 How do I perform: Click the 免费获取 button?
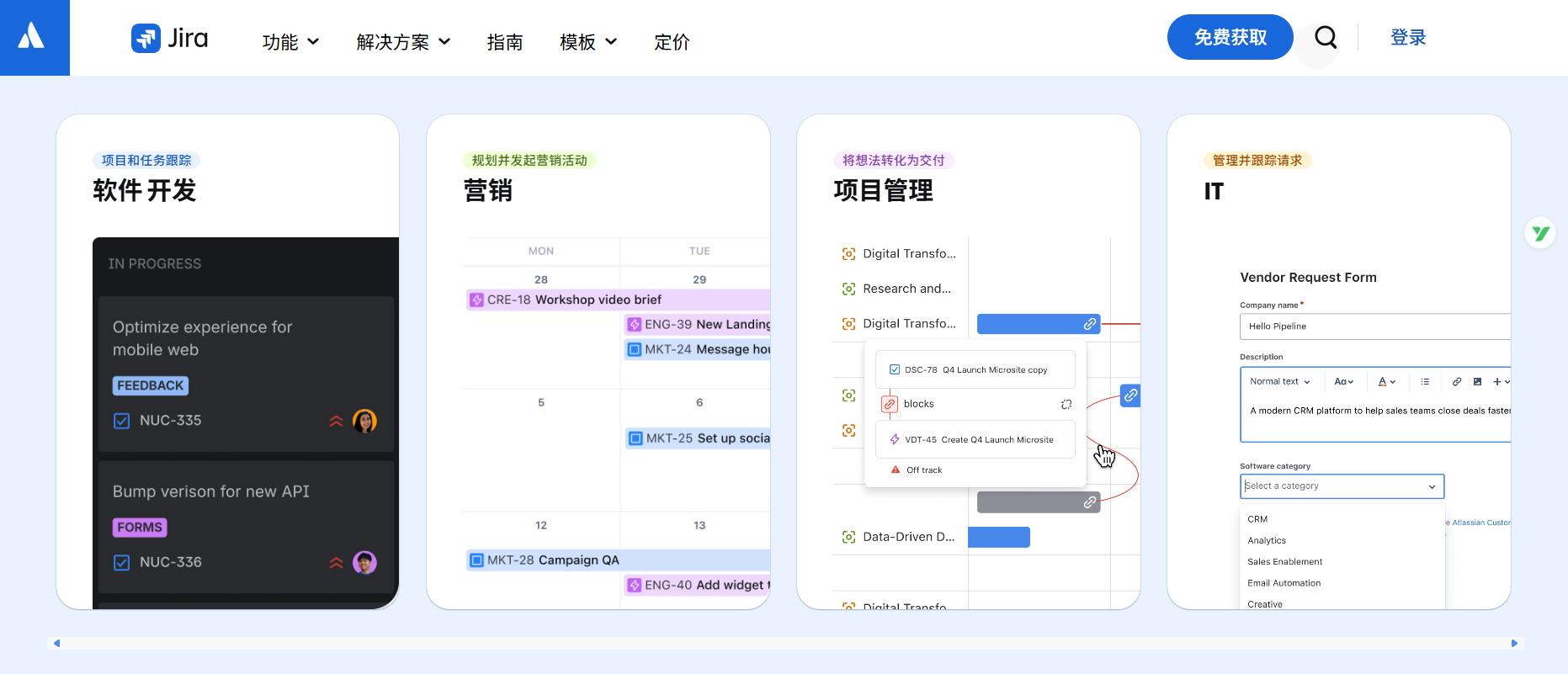(1229, 37)
